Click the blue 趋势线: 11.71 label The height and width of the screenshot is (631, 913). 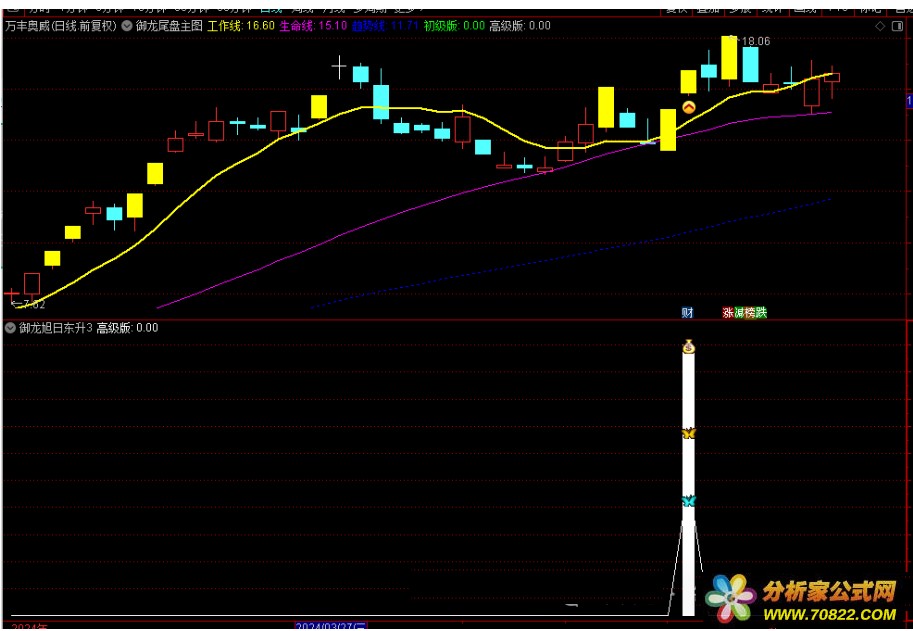coord(385,26)
